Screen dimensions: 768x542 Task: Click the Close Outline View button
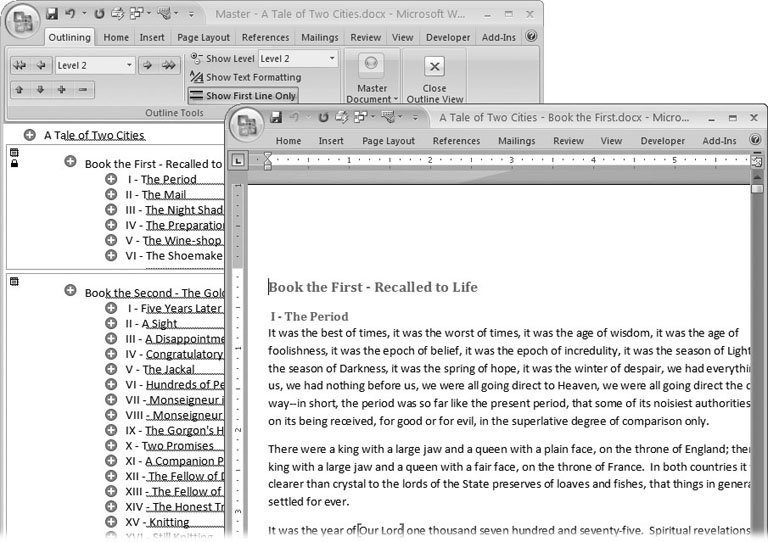click(x=434, y=76)
